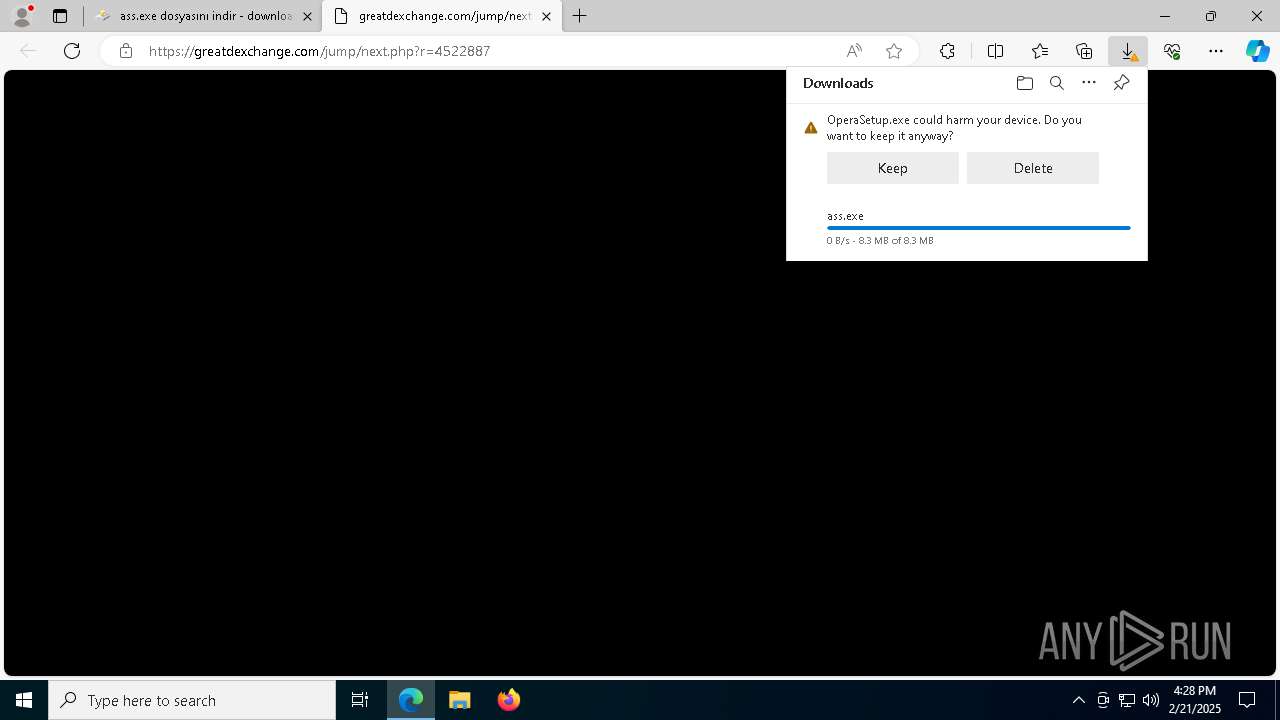Search downloads in the Downloads panel

[x=1056, y=83]
